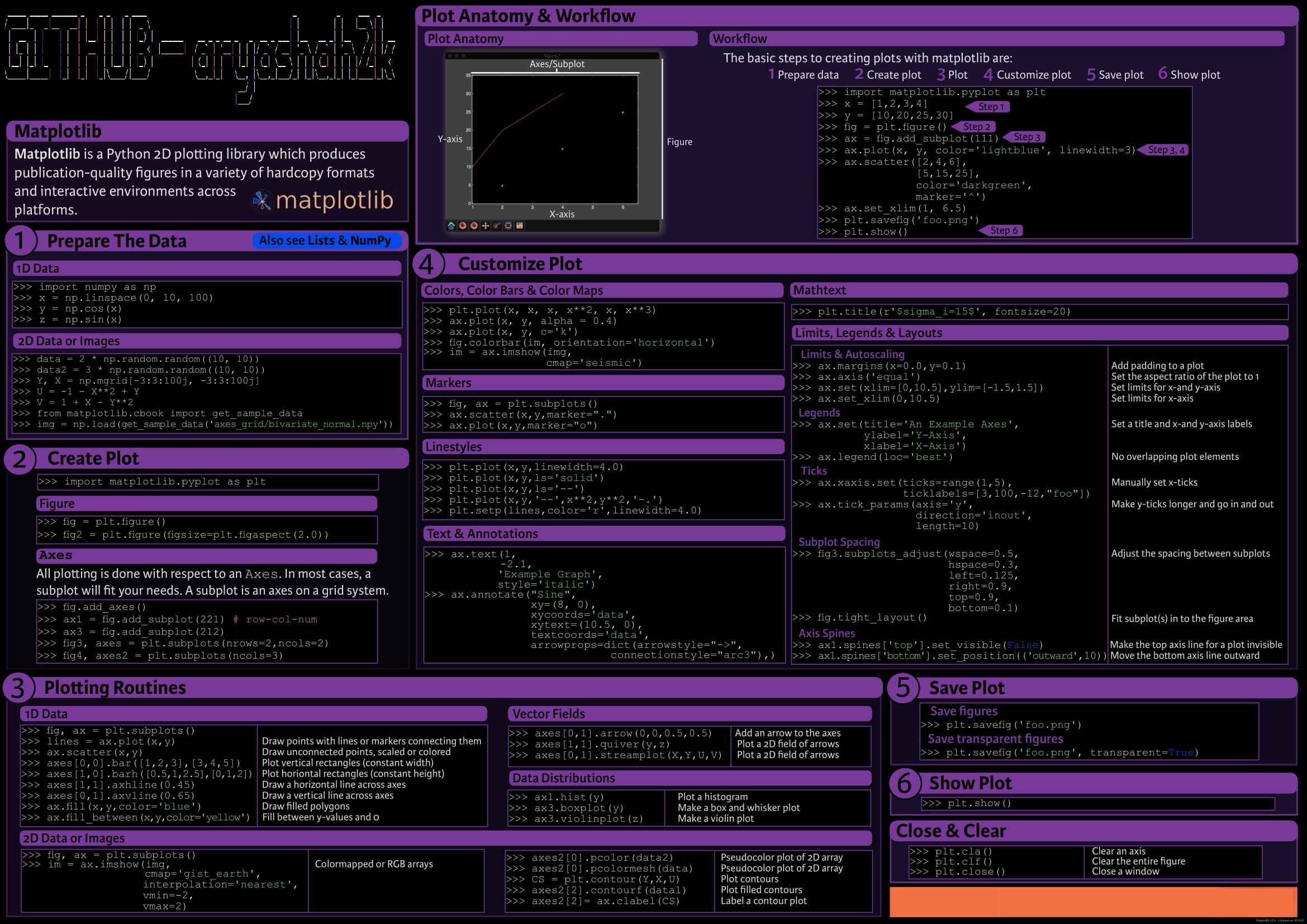Screen dimensions: 1307x924
Task: Select the Pan cross-arrows tool in figure toolbar
Action: [486, 226]
